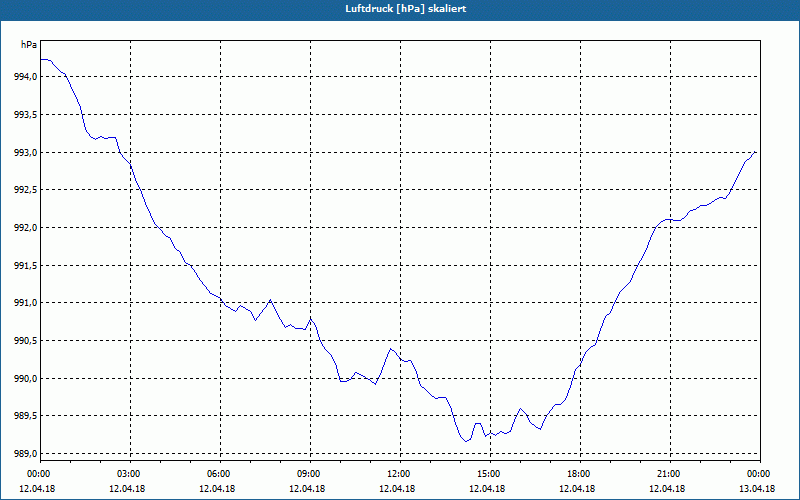Click the 00:00 time label above 12.04.18
The width and height of the screenshot is (800, 500).
coord(40,474)
